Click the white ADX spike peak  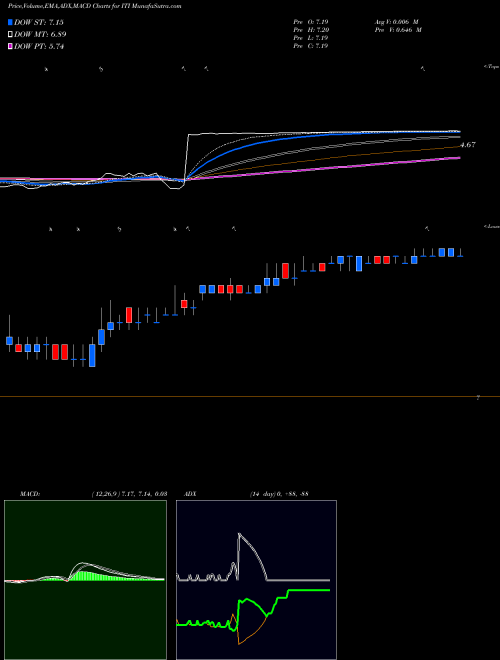click(x=239, y=534)
